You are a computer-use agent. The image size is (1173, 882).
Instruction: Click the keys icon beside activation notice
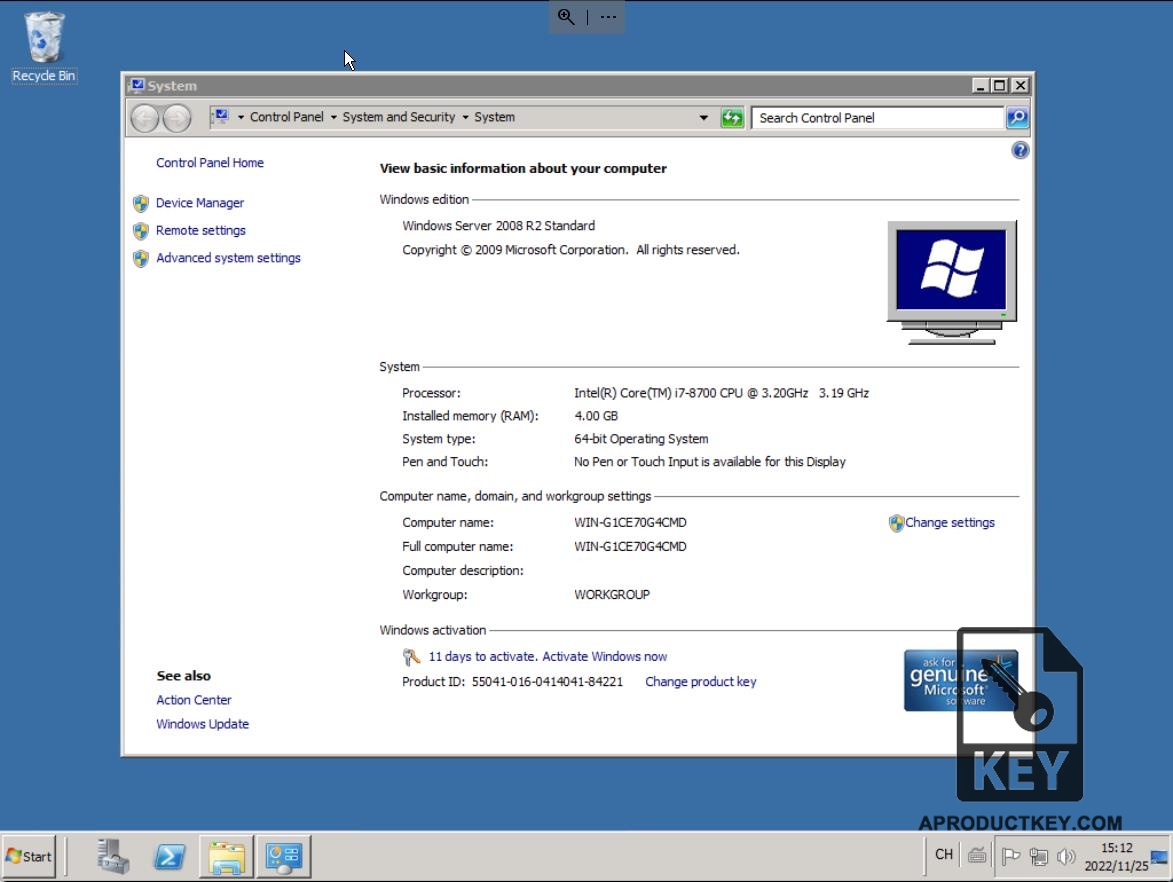(411, 657)
